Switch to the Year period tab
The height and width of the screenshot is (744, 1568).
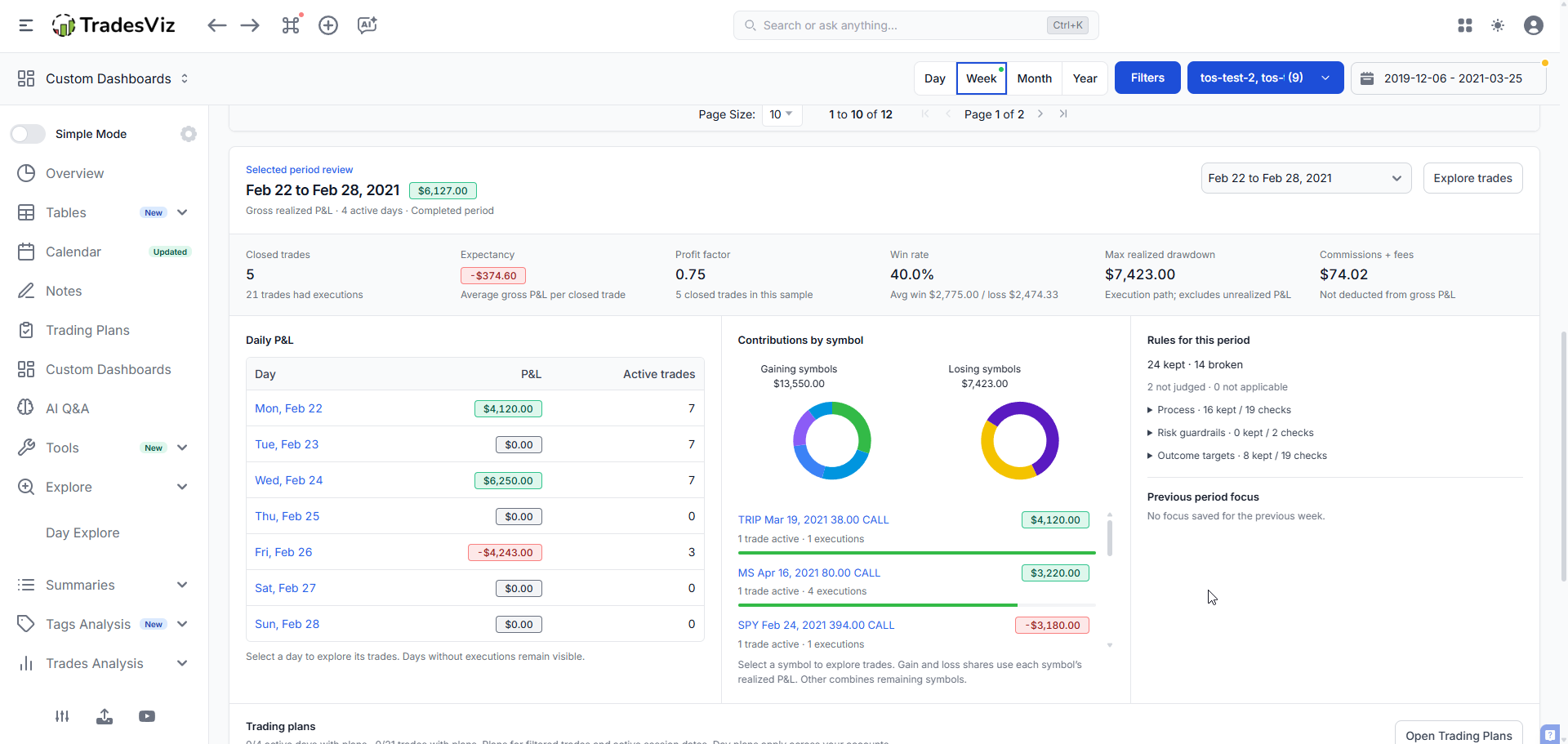[1085, 78]
